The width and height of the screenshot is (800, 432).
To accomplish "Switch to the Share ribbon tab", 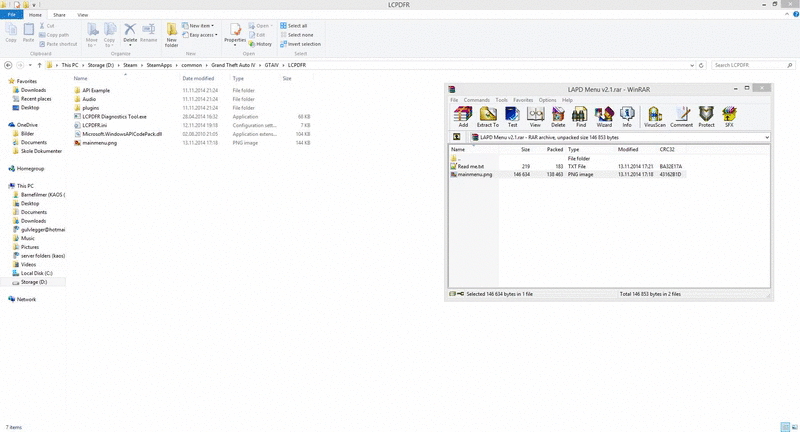I will point(59,15).
